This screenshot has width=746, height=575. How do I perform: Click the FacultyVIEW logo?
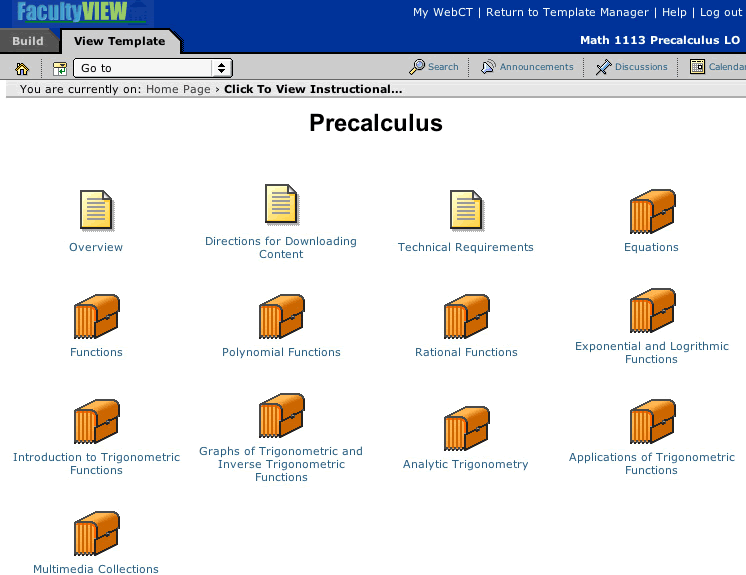pos(81,12)
